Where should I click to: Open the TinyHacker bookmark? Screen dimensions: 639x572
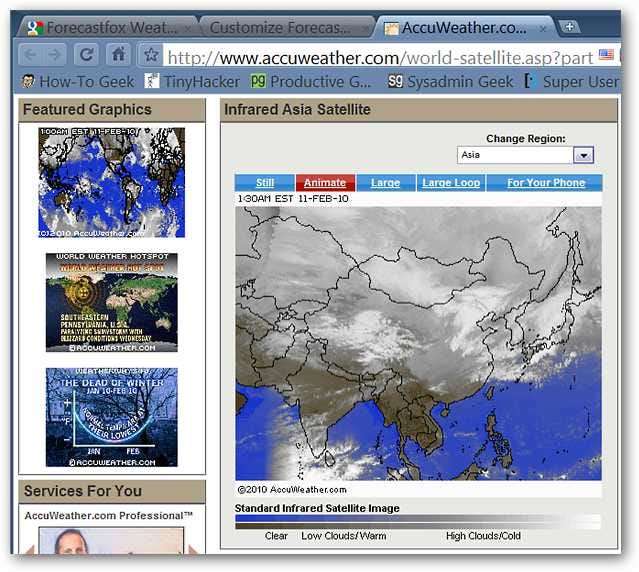[192, 81]
